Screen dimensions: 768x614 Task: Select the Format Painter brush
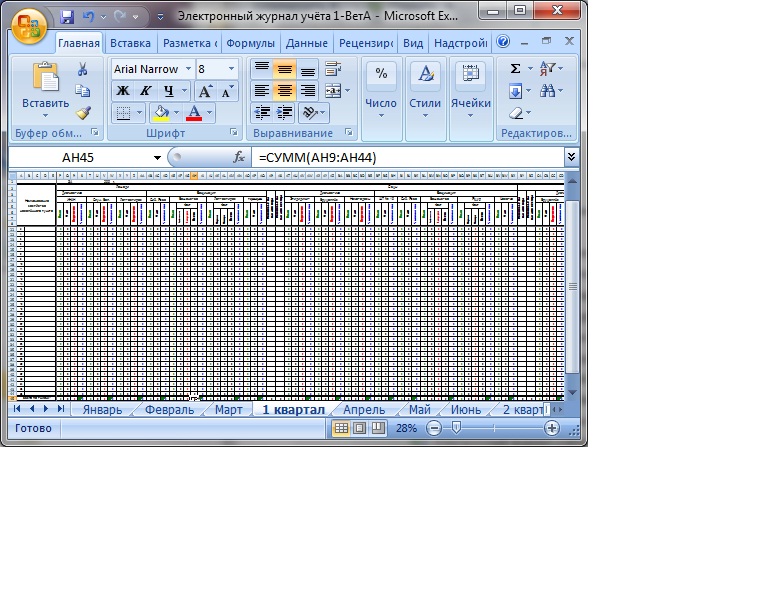point(83,113)
